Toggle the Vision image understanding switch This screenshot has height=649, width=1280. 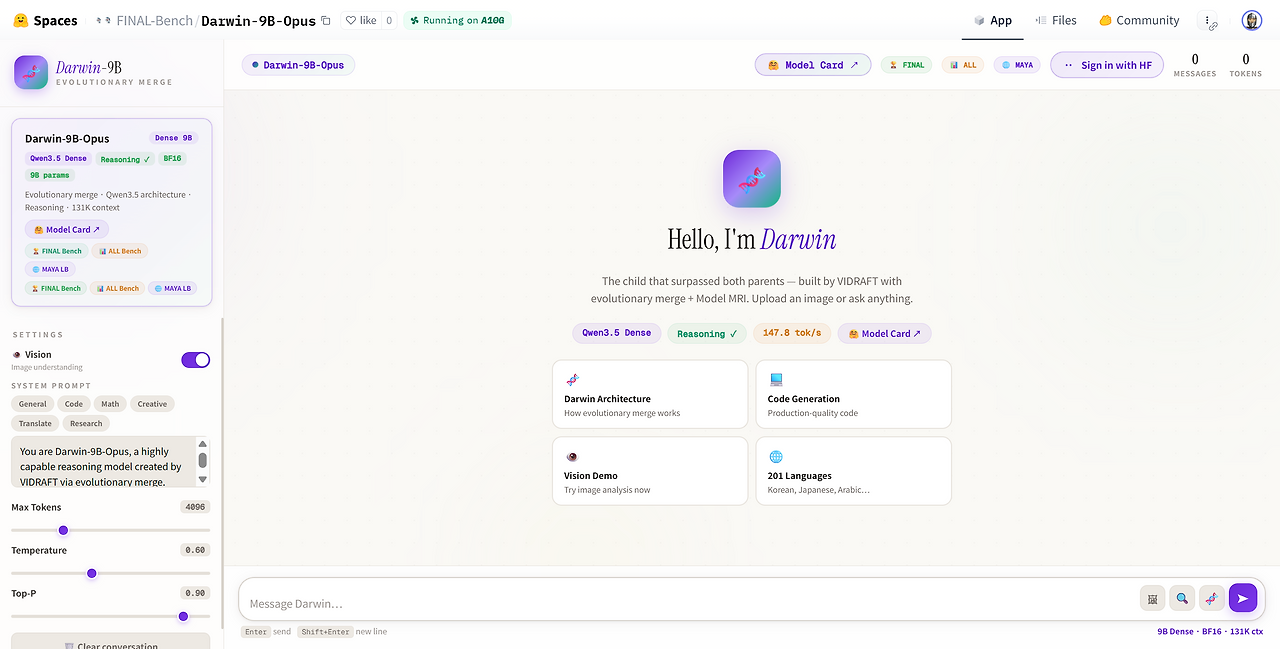point(195,360)
